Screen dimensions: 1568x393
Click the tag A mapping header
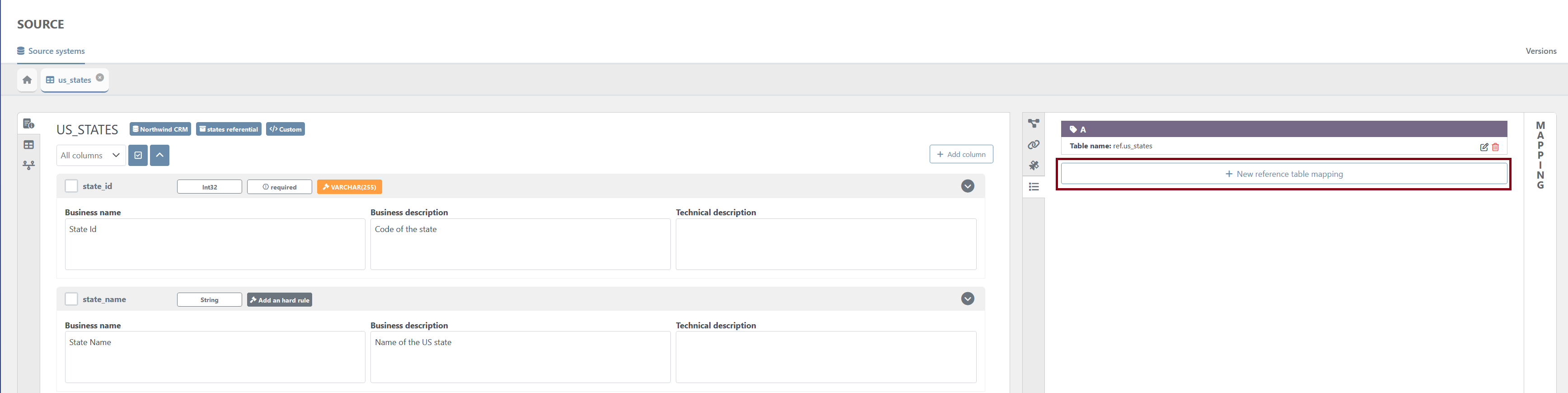[x=1284, y=129]
